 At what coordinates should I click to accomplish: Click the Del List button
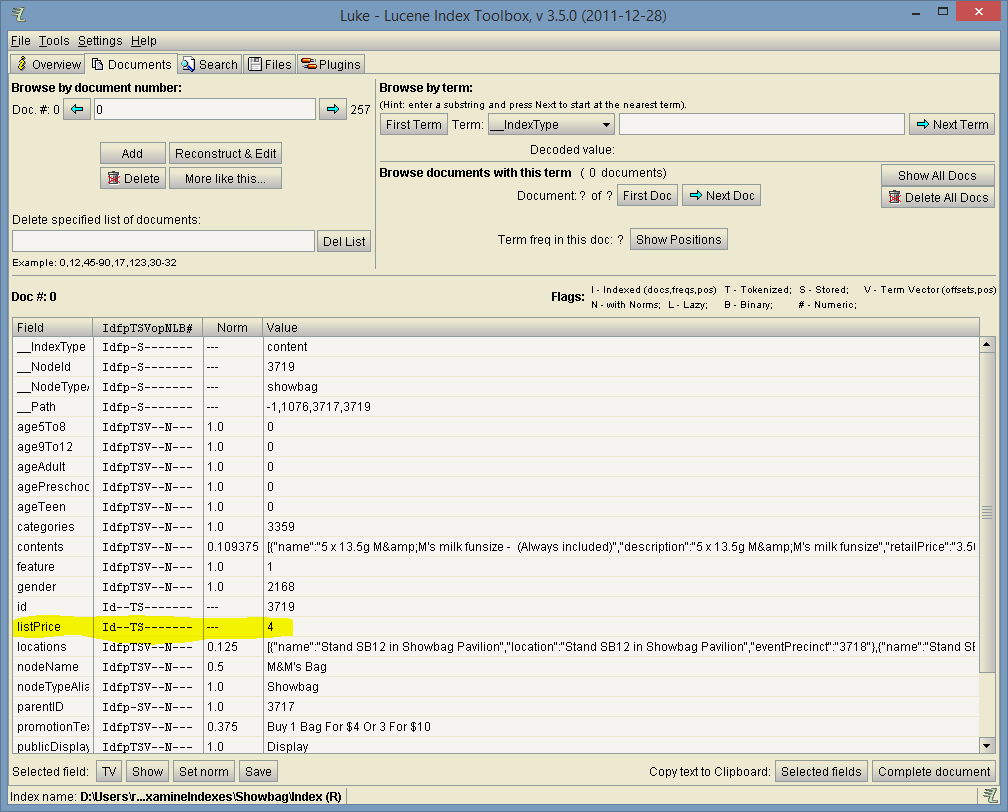344,241
